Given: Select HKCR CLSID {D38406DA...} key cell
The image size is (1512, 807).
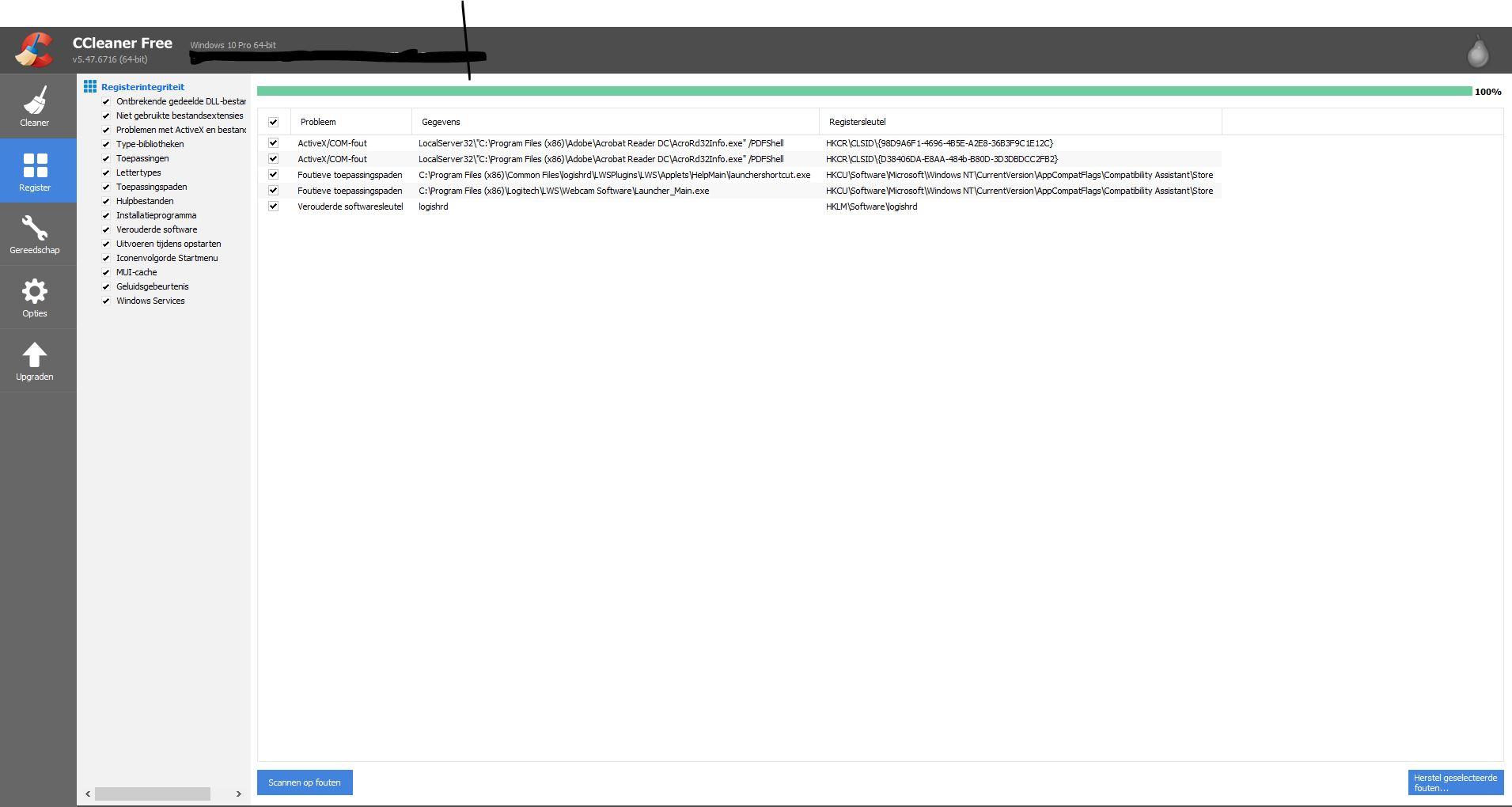Looking at the screenshot, I should click(942, 159).
